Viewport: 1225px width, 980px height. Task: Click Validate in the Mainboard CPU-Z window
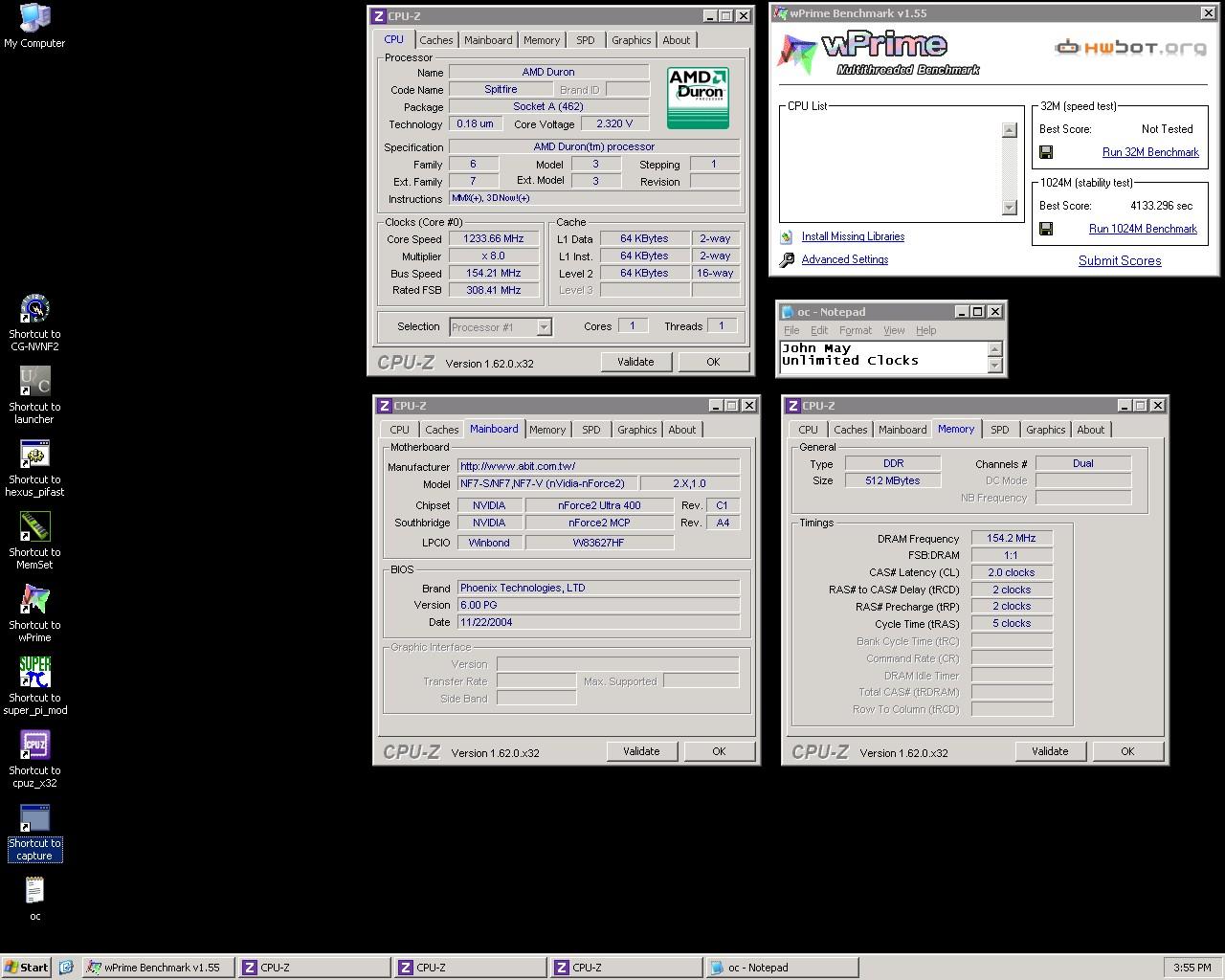tap(641, 751)
